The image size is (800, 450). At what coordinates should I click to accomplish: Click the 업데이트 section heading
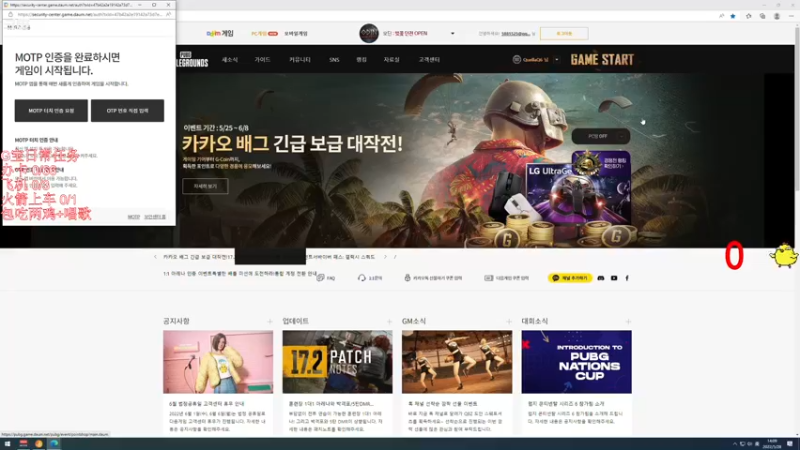pos(295,321)
